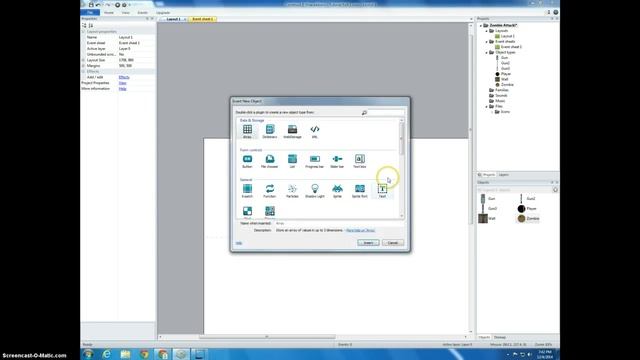Collapse the Event sheets folder in the project tree

click(487, 42)
